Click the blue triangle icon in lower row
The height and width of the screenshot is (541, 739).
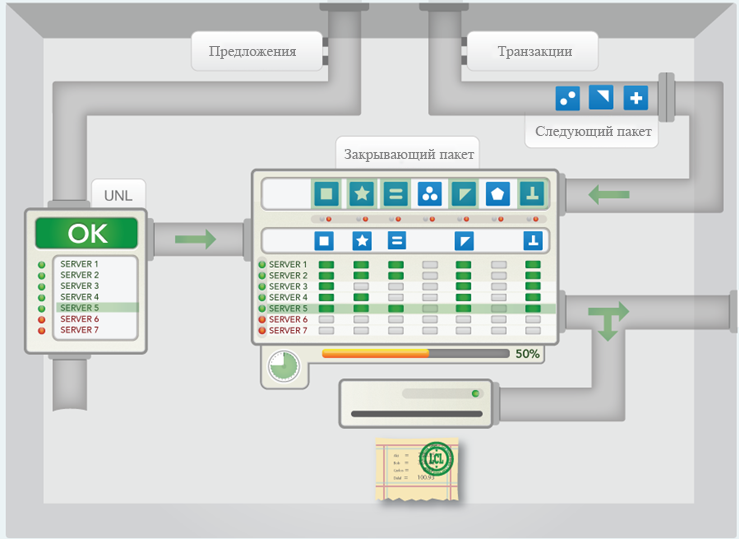pyautogui.click(x=464, y=241)
